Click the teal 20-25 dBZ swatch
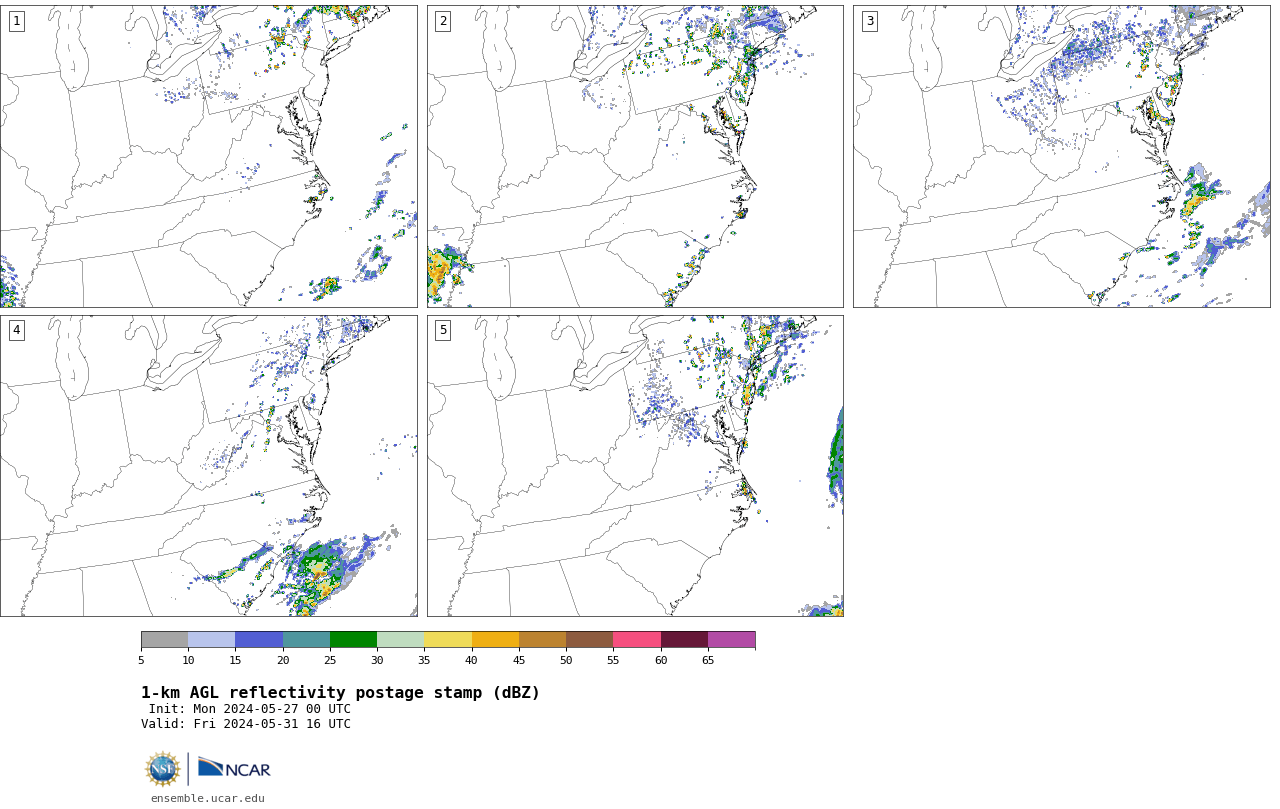This screenshot has height=809, width=1280. pos(306,640)
